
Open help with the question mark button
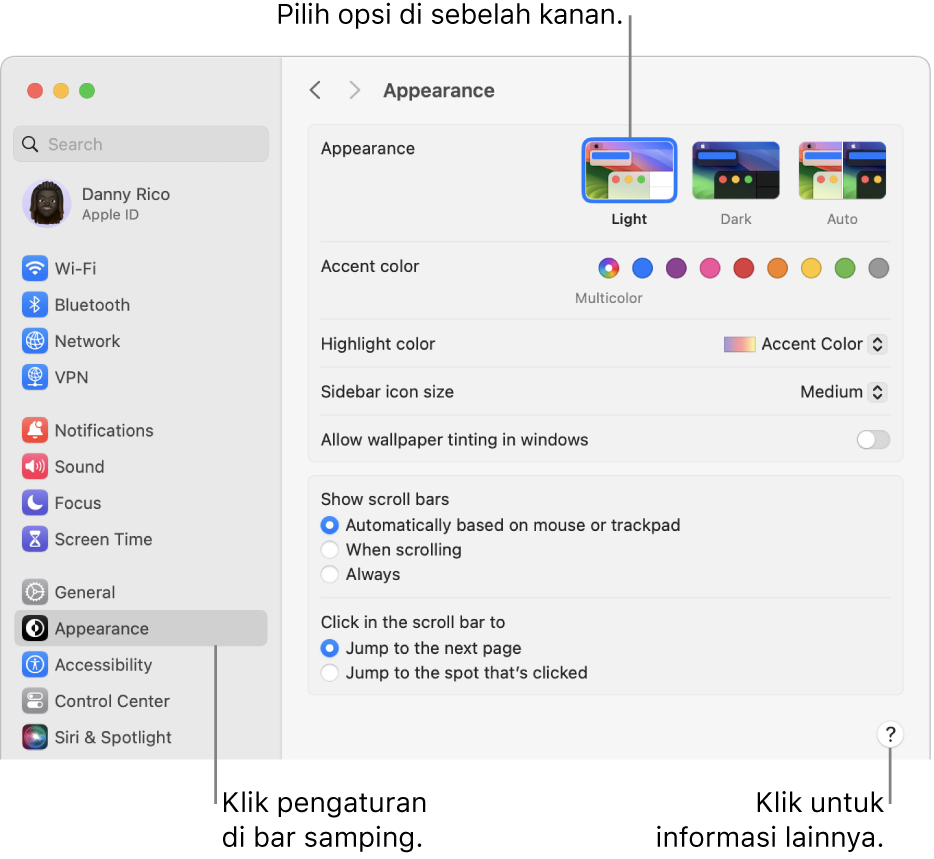click(x=890, y=734)
